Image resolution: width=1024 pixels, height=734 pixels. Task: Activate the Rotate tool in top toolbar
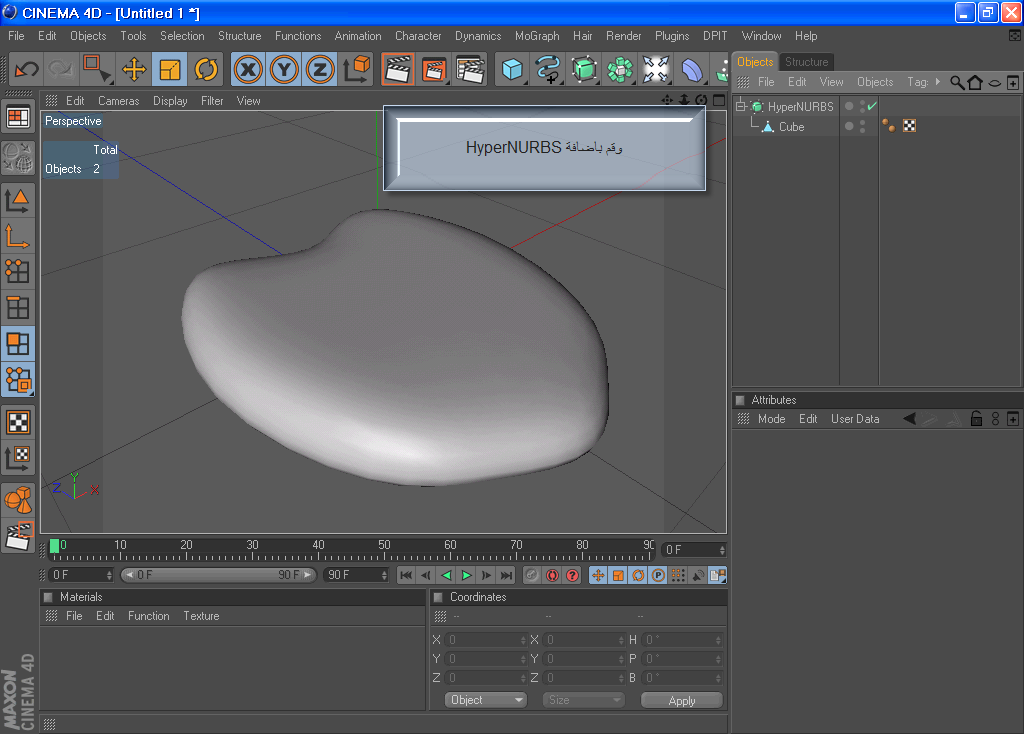point(206,69)
